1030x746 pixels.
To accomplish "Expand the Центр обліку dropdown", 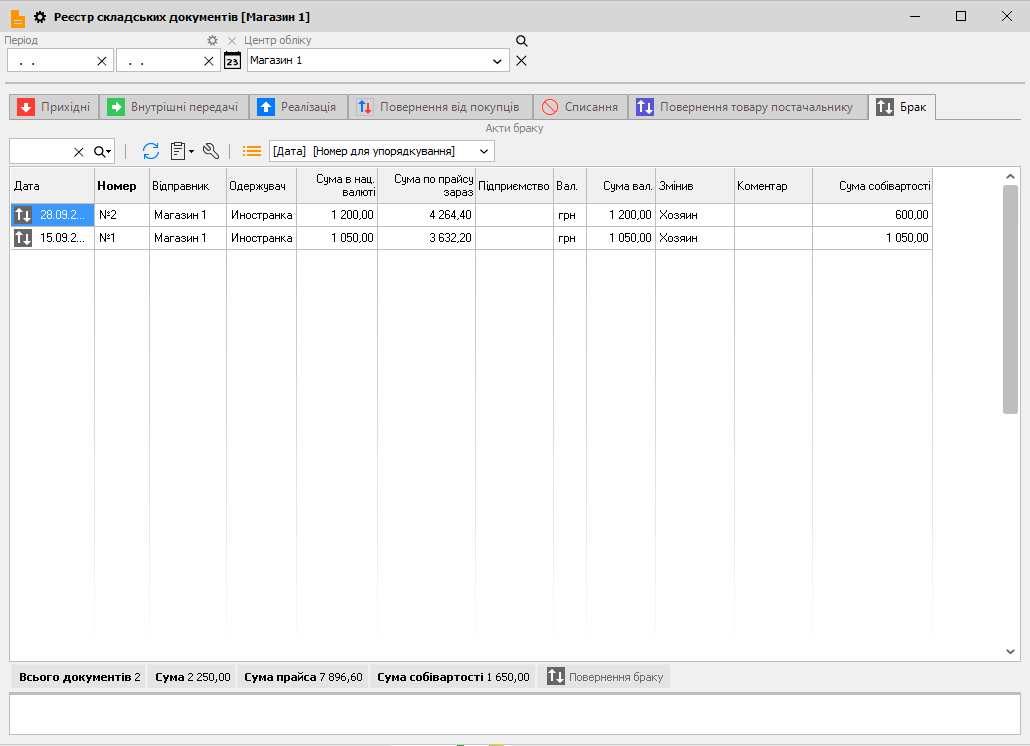I will 498,61.
